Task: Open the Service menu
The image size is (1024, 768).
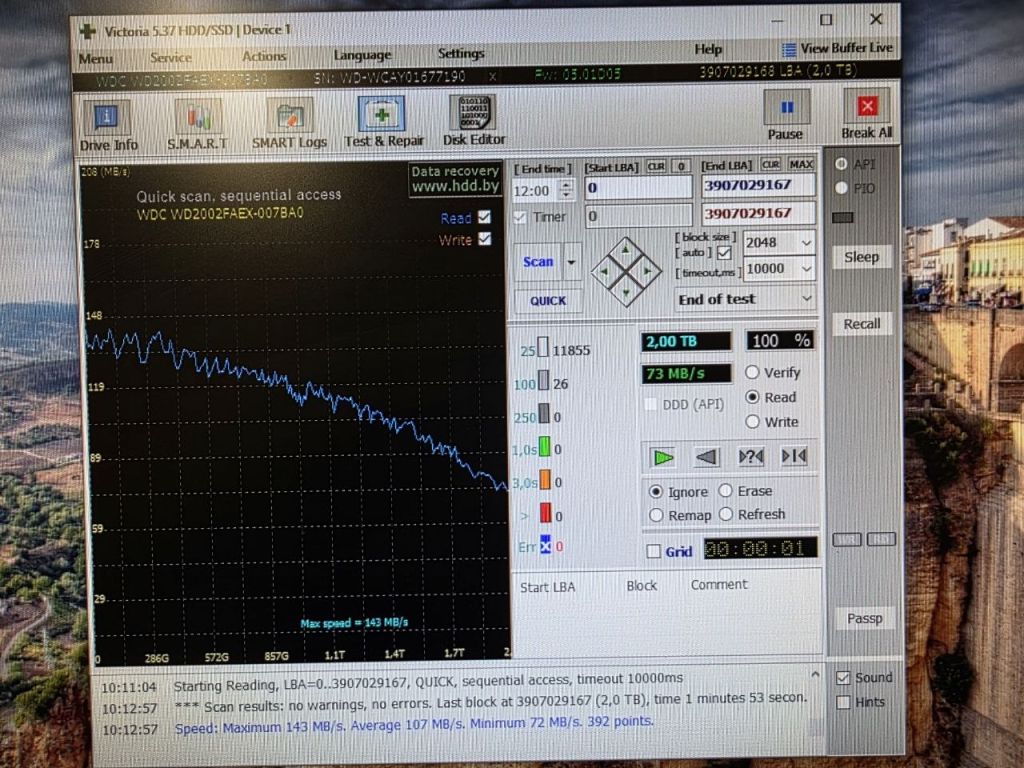Action: [x=171, y=58]
